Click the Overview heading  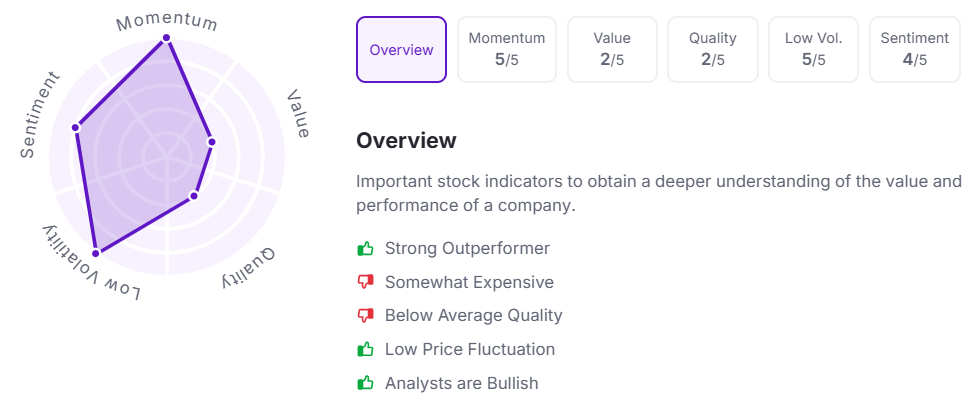click(x=406, y=141)
